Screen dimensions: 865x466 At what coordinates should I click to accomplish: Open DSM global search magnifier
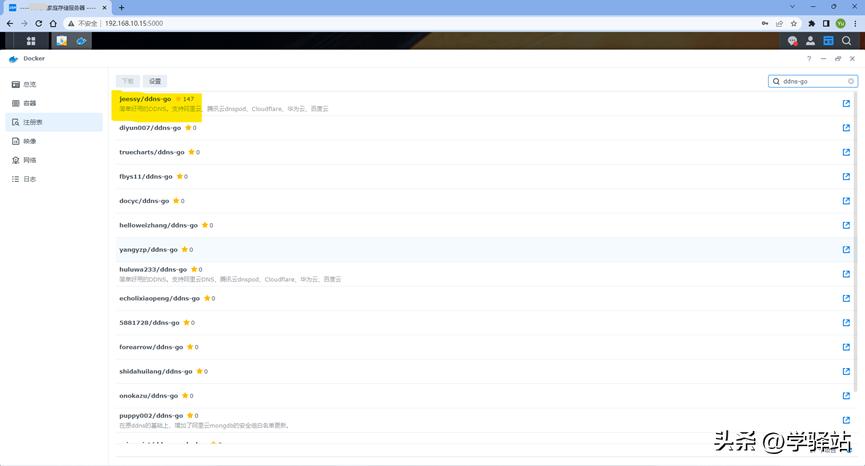846,41
